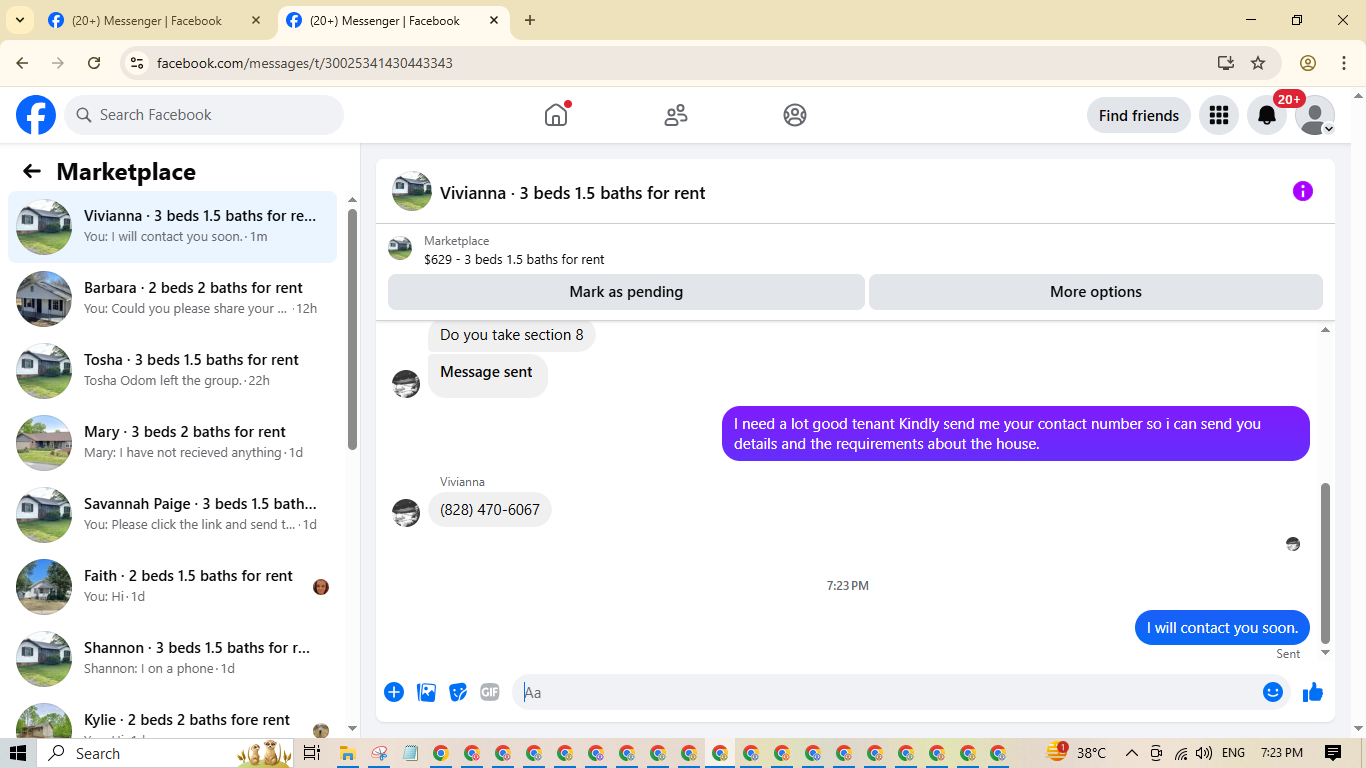Open Task View on the taskbar
Screen dimensions: 1366x768
[x=311, y=753]
